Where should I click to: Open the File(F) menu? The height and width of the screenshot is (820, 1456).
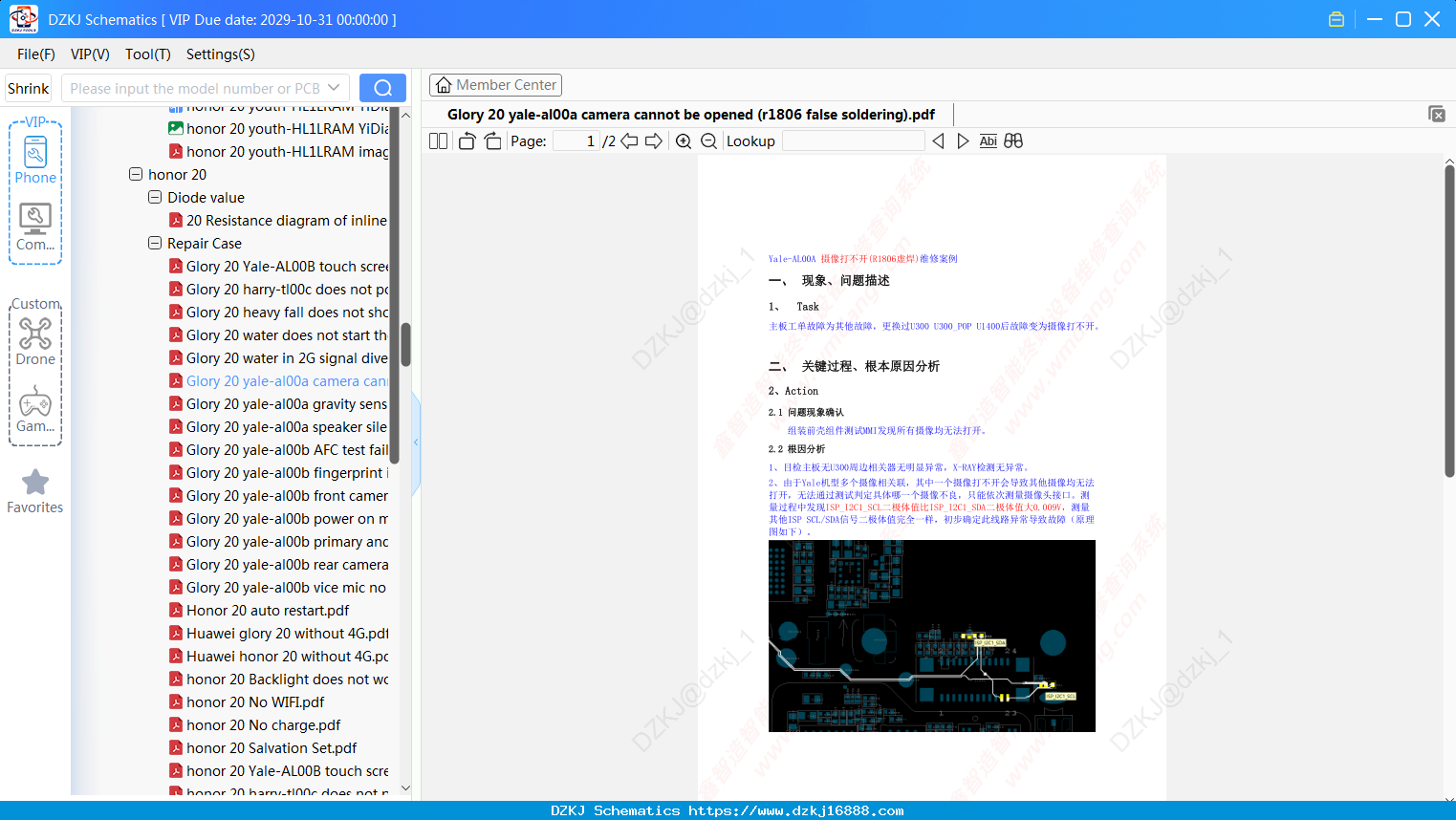coord(36,54)
